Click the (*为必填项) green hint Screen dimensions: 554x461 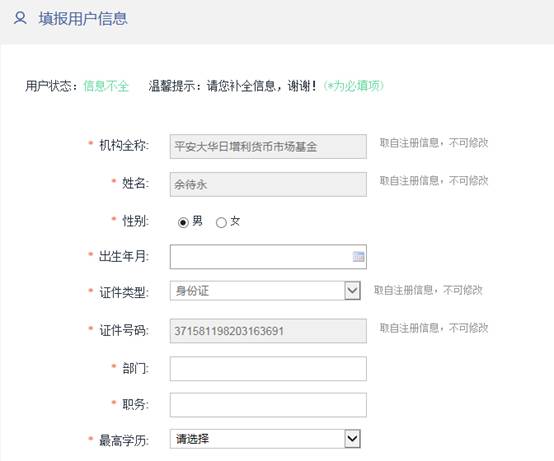click(x=354, y=86)
